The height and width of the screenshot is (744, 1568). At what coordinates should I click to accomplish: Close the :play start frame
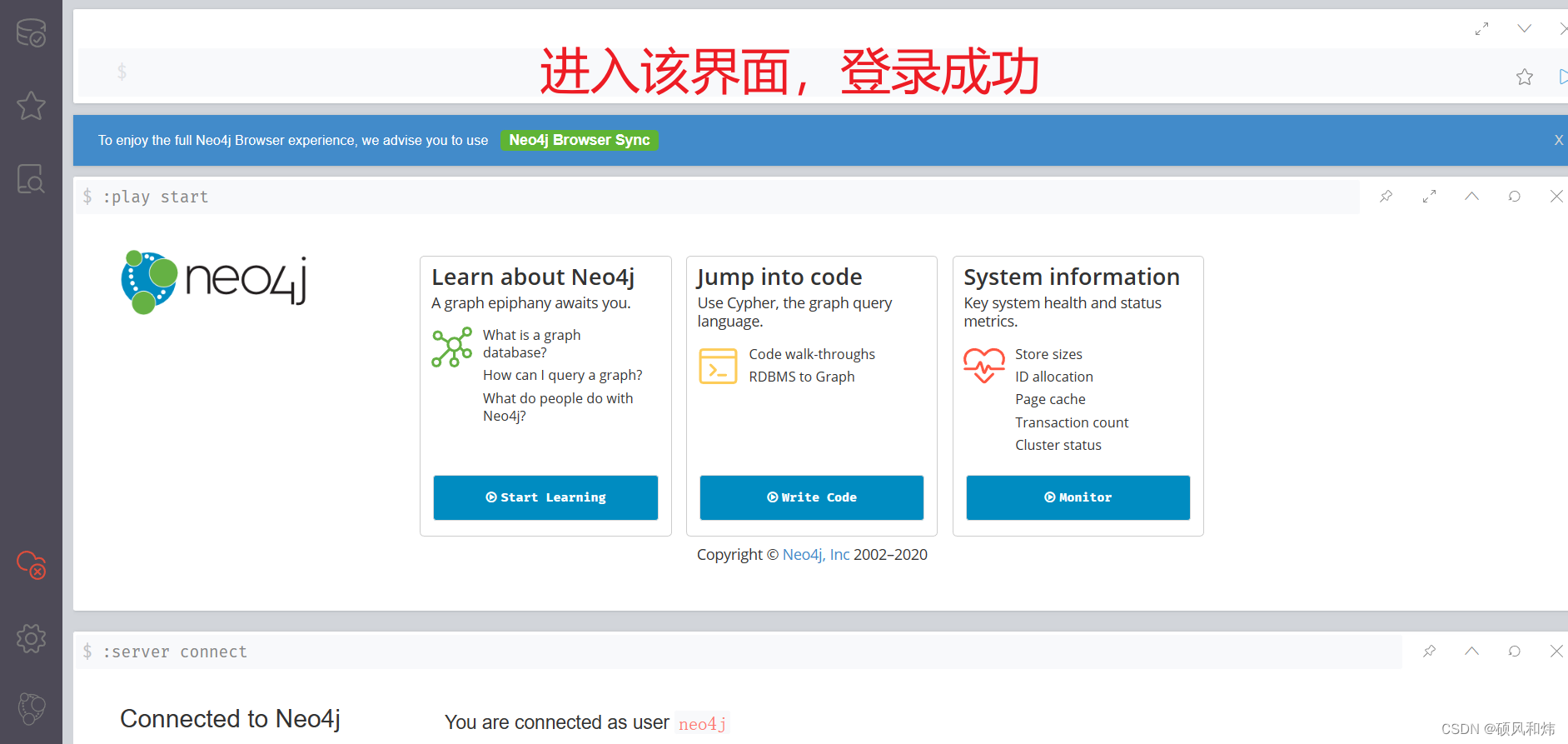[1556, 197]
